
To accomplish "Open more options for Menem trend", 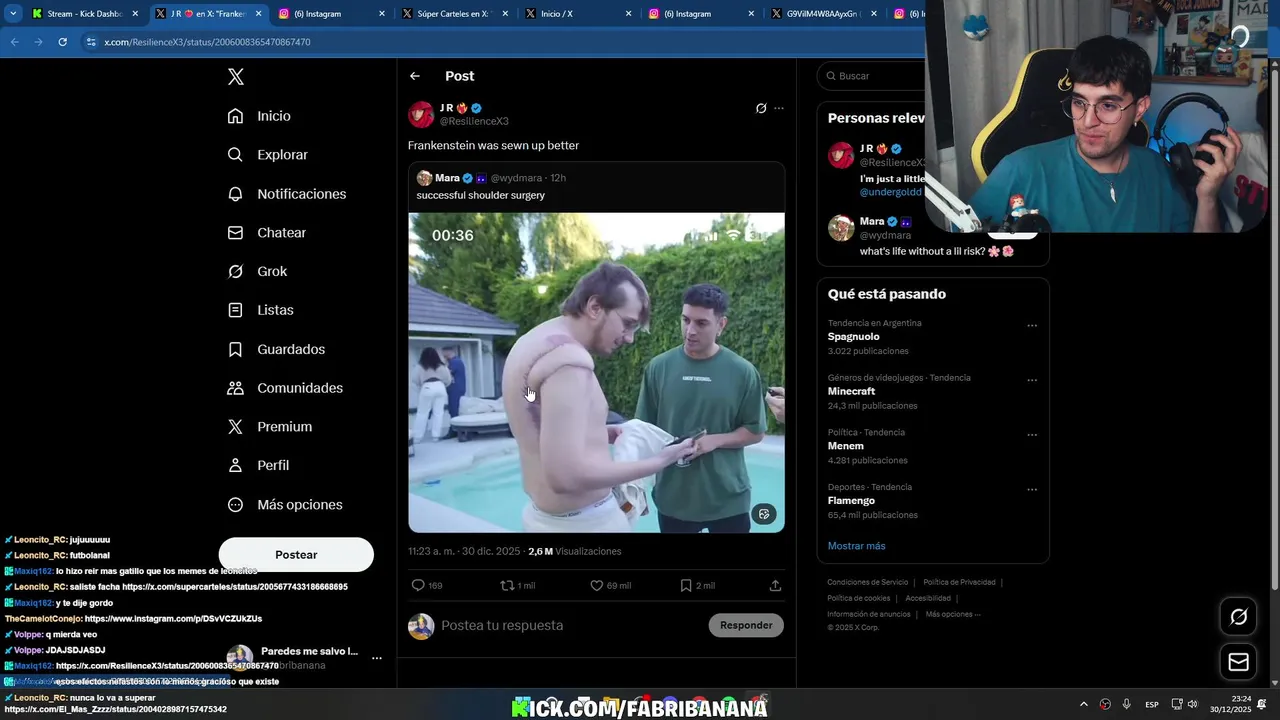I will coord(1032,435).
